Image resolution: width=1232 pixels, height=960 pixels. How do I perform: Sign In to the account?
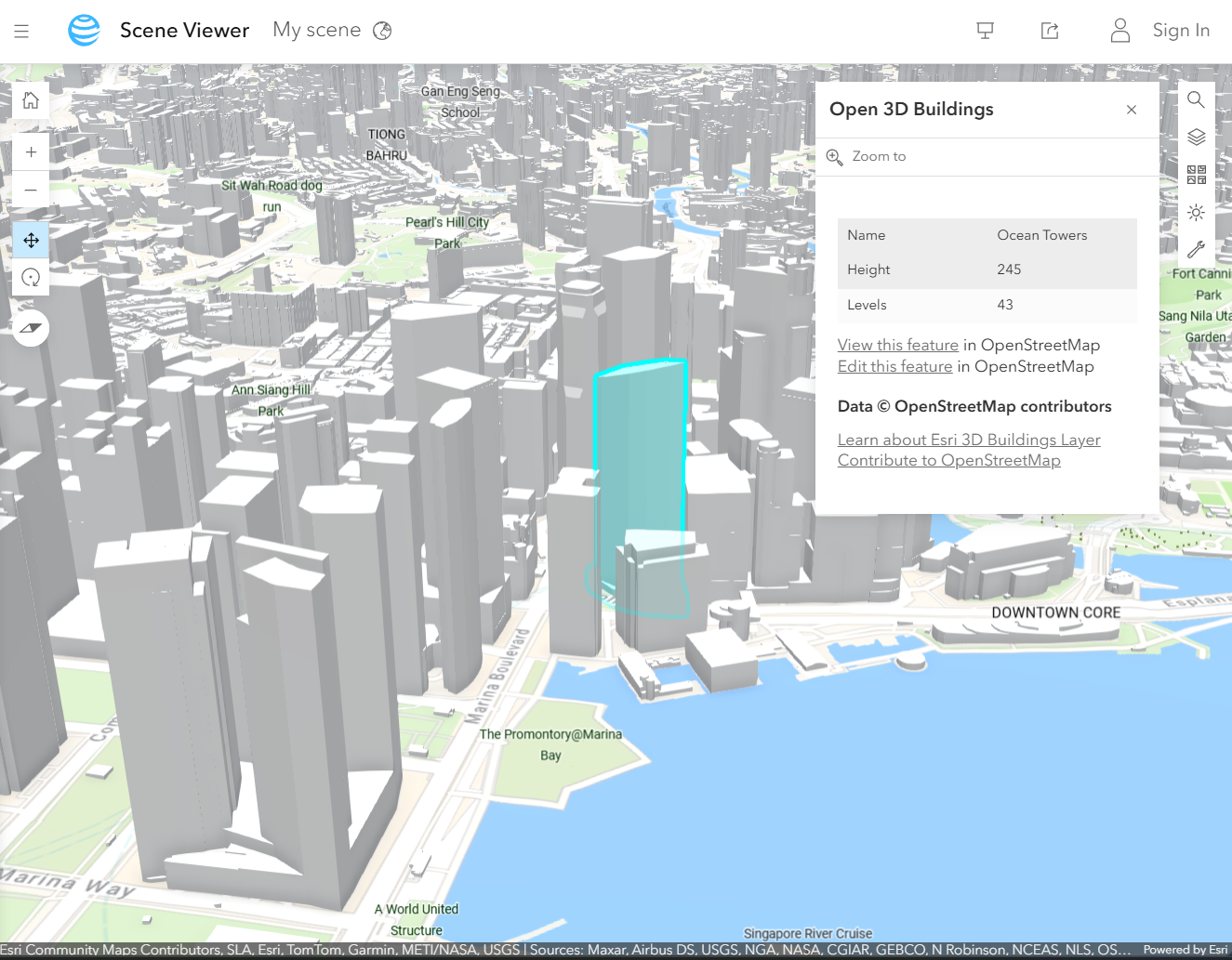1181,31
